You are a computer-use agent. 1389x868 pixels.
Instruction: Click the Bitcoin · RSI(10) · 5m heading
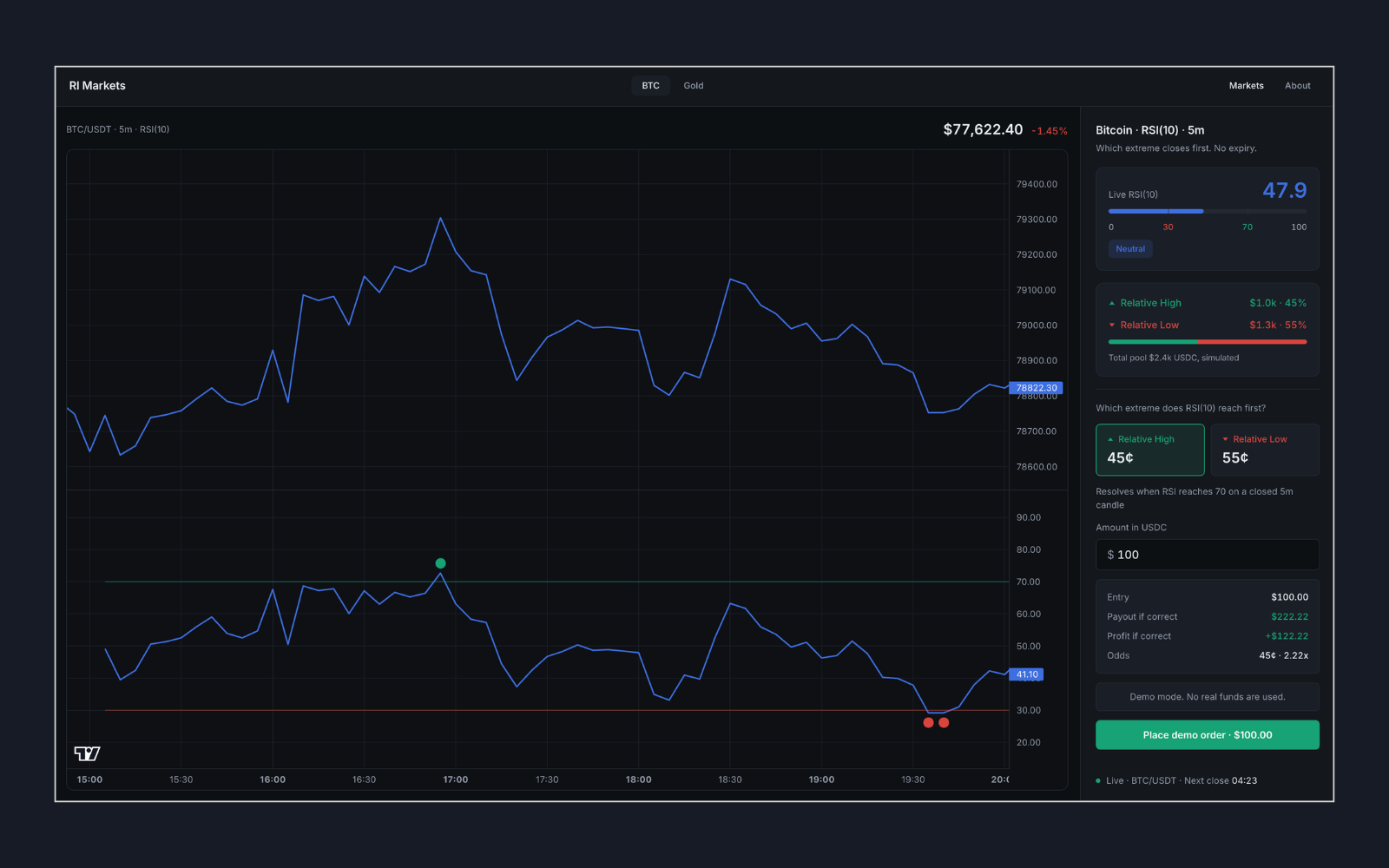point(1149,130)
